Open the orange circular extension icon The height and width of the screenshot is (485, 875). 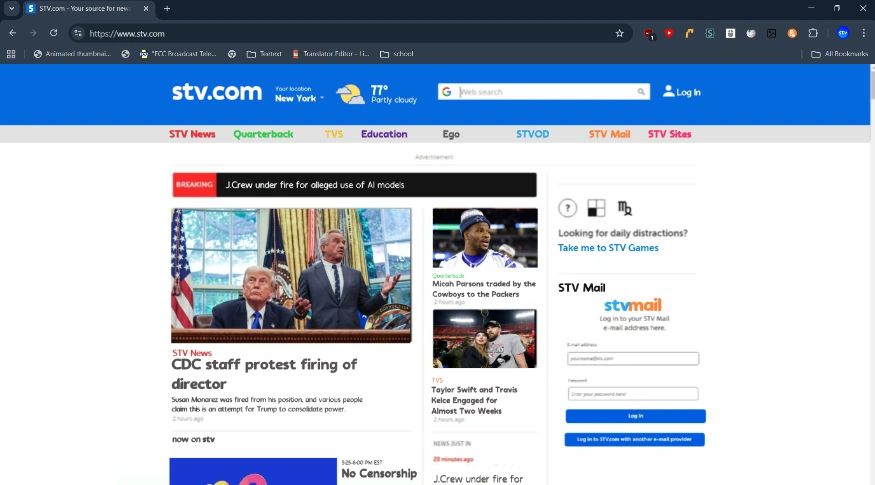[x=792, y=33]
